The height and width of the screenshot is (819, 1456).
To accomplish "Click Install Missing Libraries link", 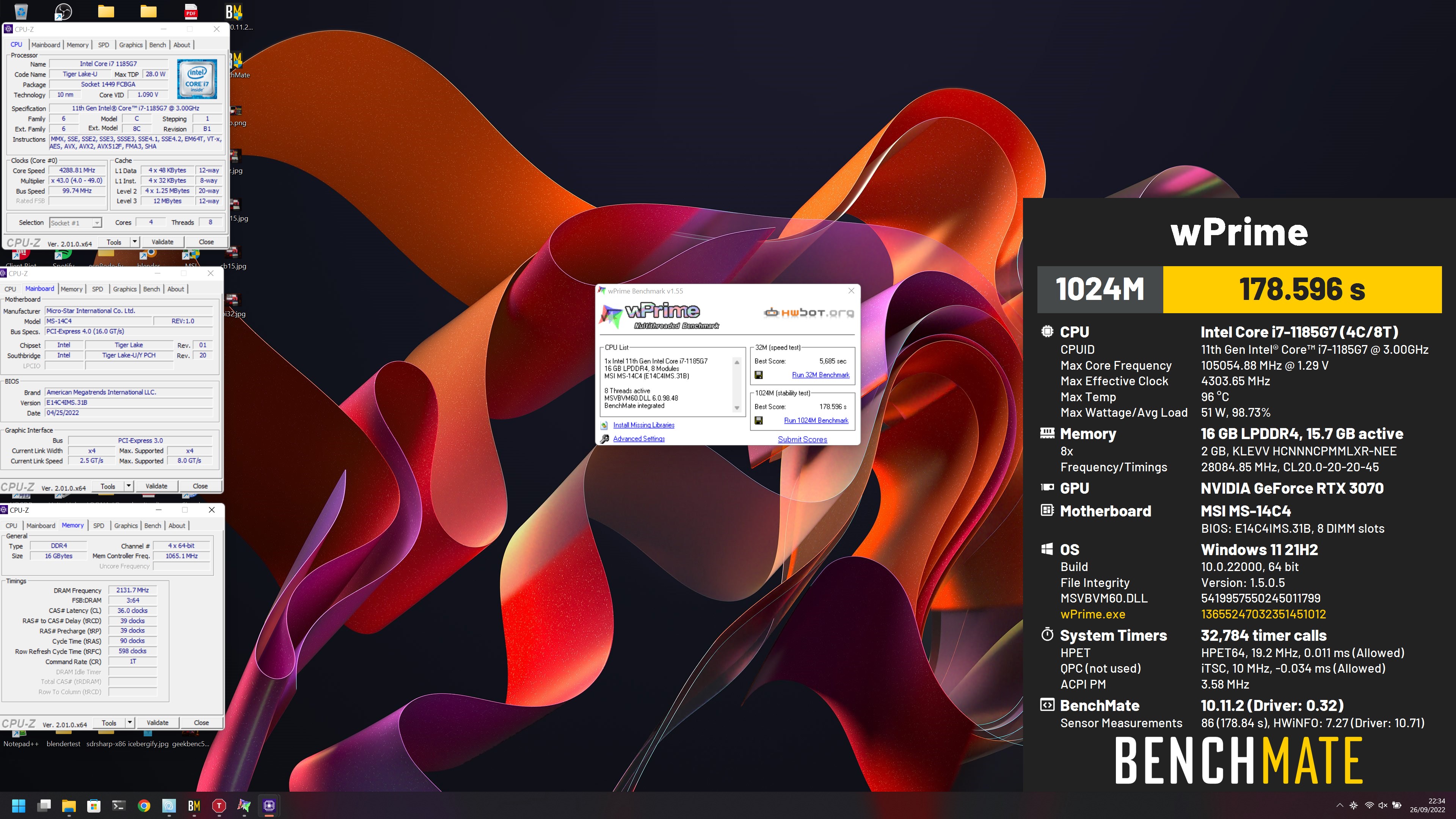I will 644,425.
